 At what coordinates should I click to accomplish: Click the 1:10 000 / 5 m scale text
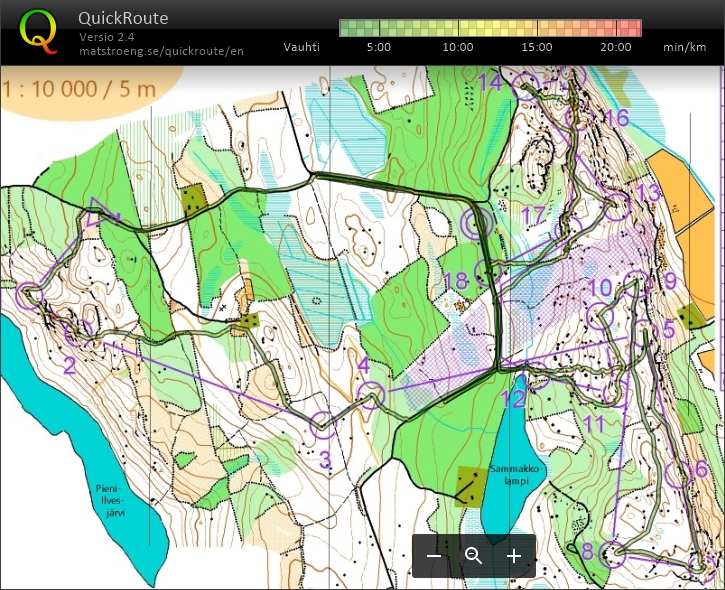tap(80, 89)
